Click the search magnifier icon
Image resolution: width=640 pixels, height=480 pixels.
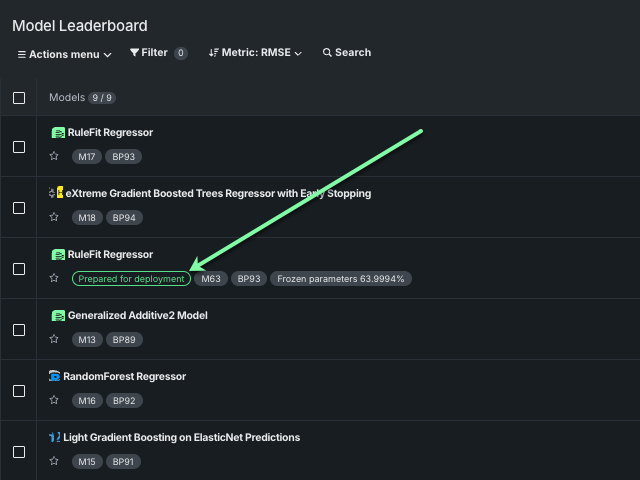(x=327, y=53)
